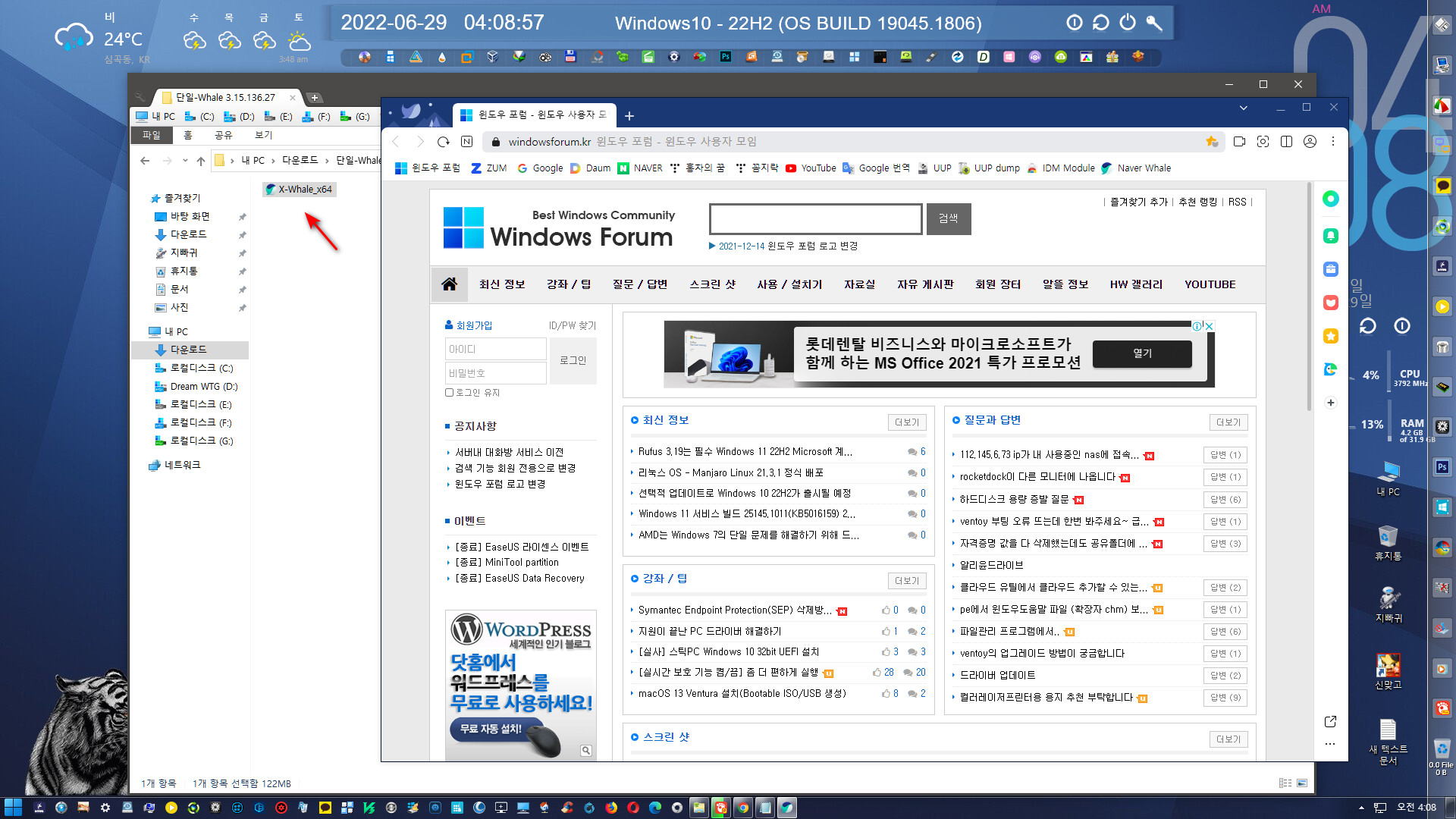Open the 파일 tab in Explorer ribbon
Screen dimensions: 1456x819
point(152,135)
